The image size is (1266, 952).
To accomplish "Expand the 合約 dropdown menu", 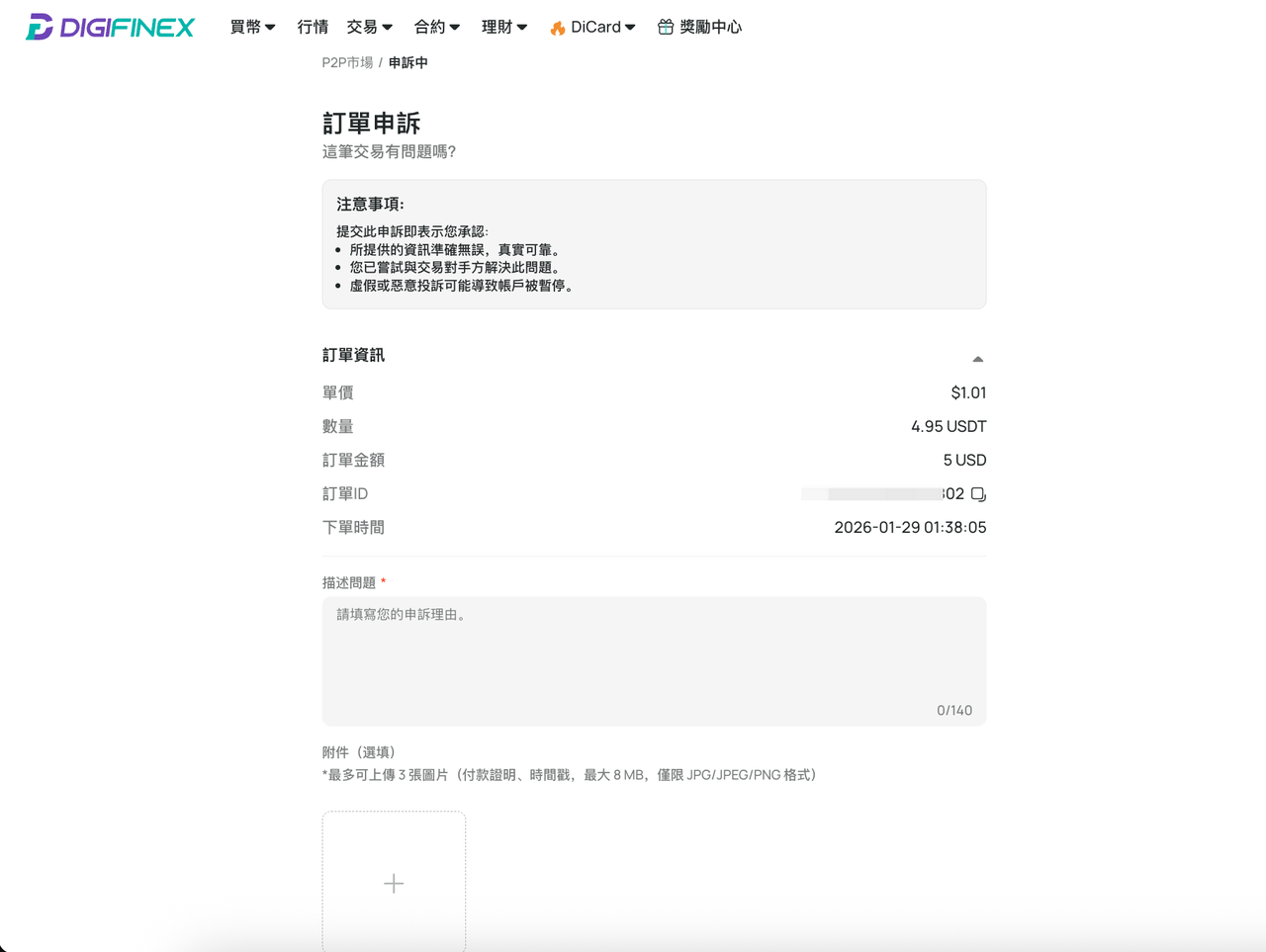I will pos(437,28).
